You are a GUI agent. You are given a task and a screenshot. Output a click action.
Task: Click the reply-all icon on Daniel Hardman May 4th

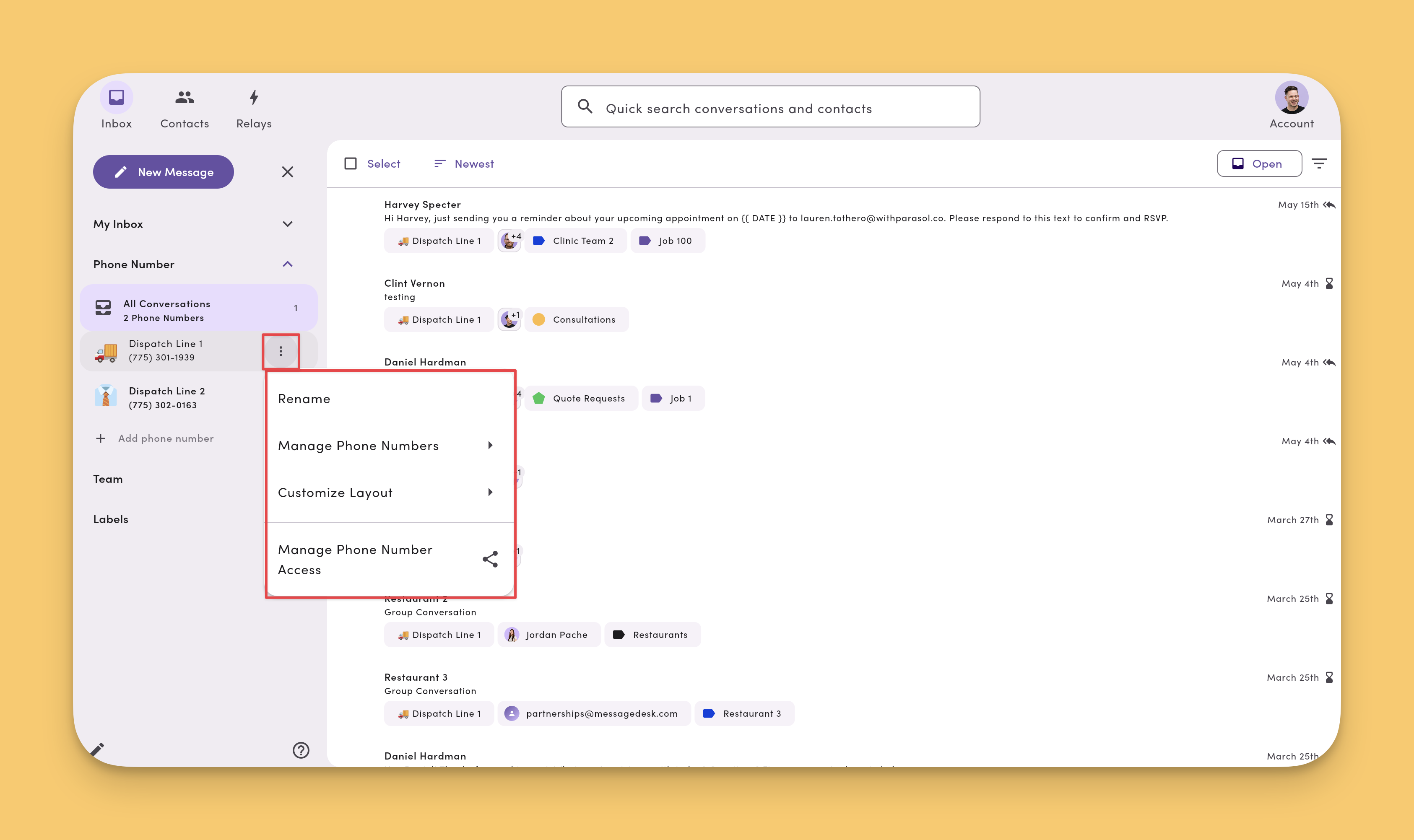[x=1329, y=362]
